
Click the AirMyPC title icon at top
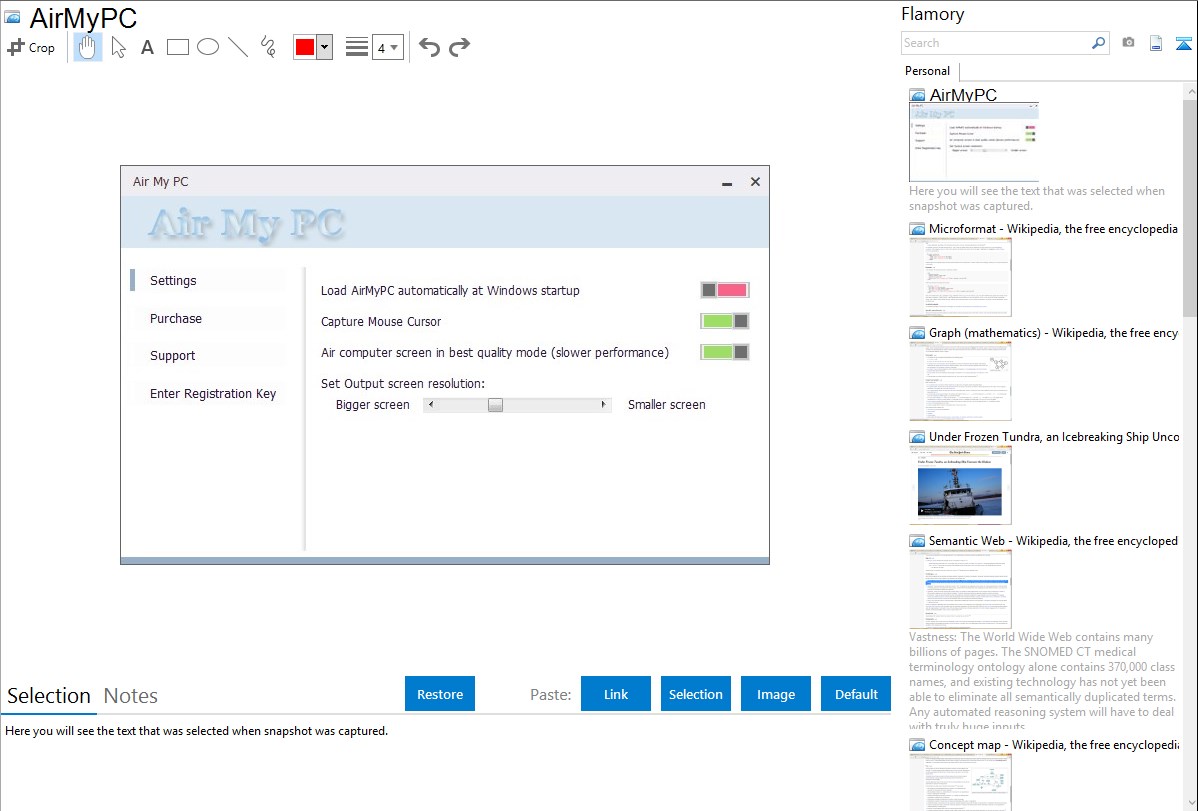click(x=12, y=17)
